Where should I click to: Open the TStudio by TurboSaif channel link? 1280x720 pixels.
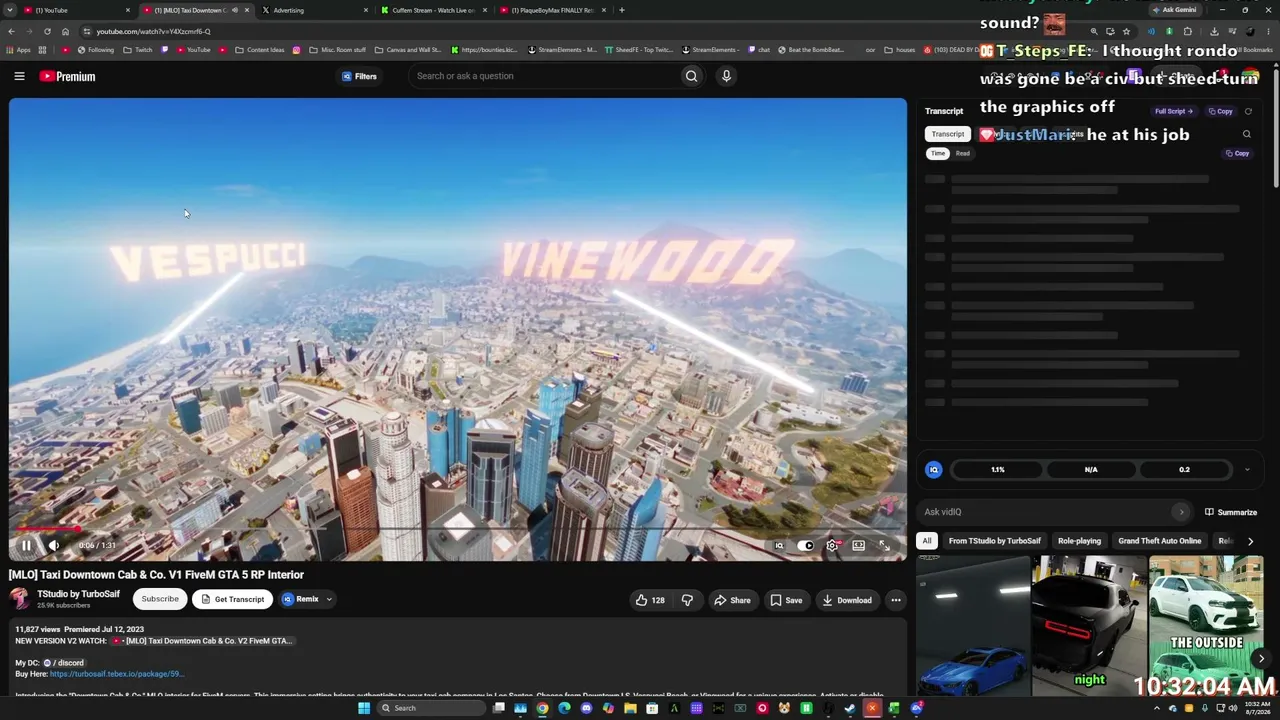click(78, 594)
